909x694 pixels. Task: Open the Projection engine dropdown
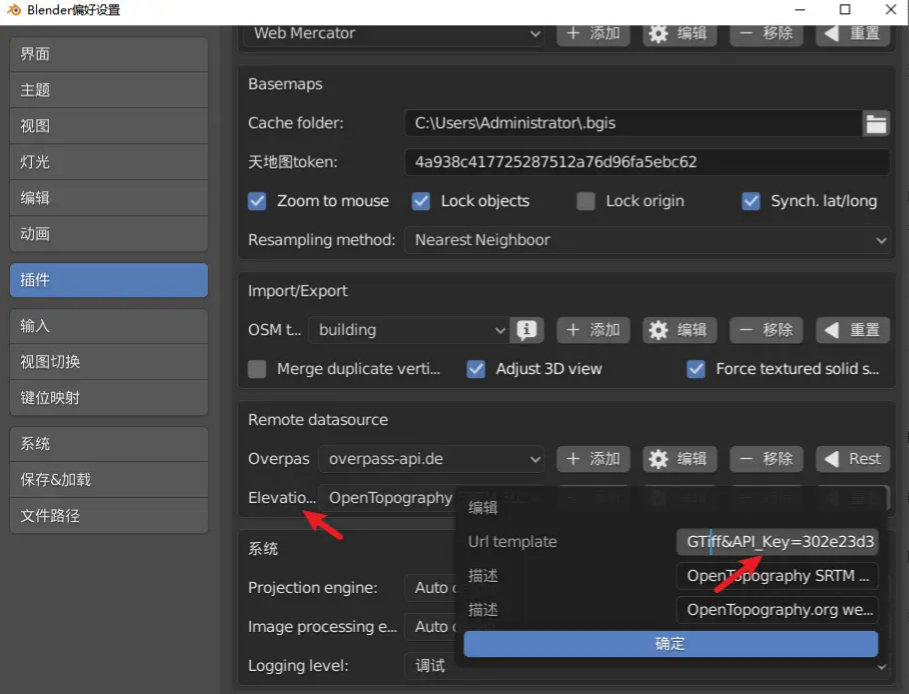click(432, 588)
